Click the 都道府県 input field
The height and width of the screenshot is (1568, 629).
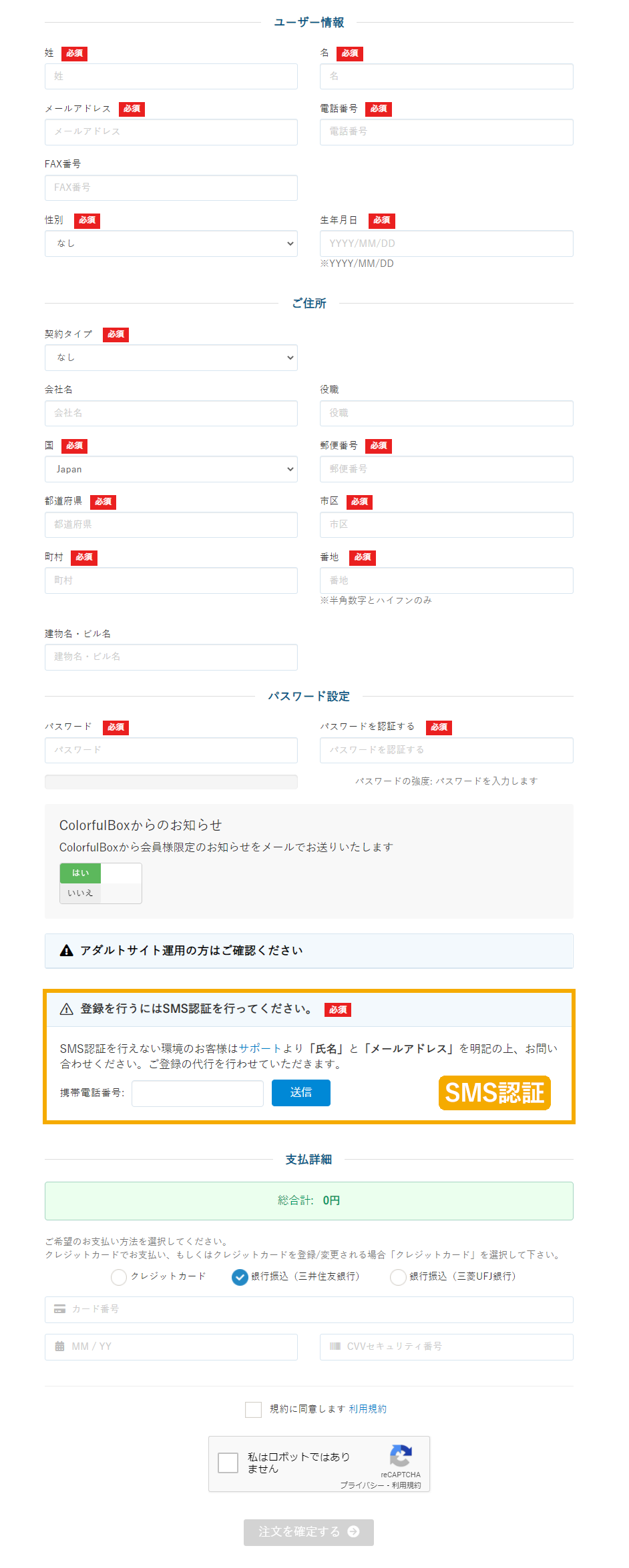[x=171, y=524]
